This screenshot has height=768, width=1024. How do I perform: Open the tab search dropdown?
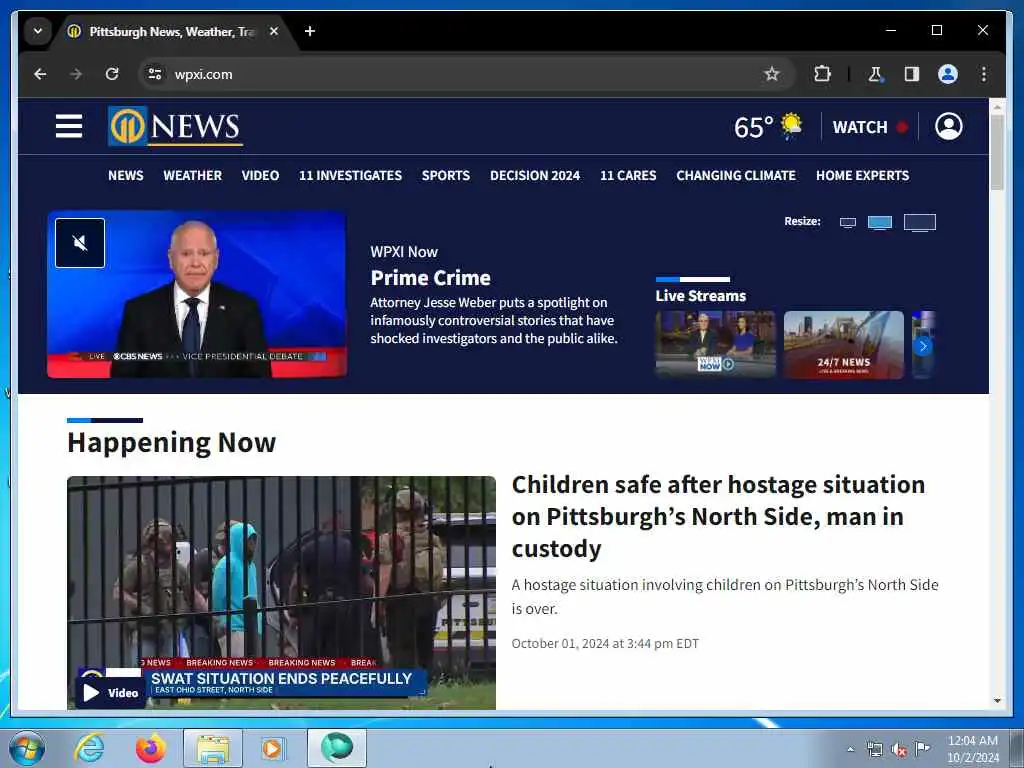38,31
